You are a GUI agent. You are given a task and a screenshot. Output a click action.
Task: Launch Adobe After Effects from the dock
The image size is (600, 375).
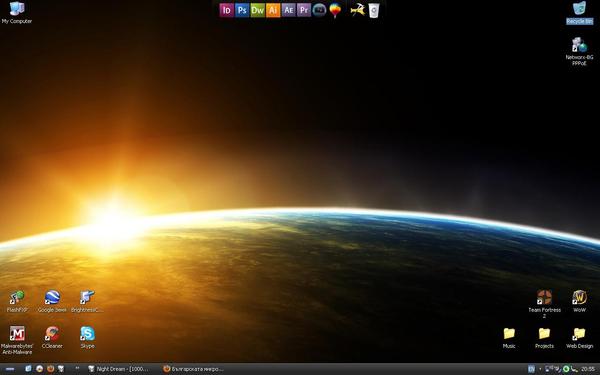(x=289, y=10)
